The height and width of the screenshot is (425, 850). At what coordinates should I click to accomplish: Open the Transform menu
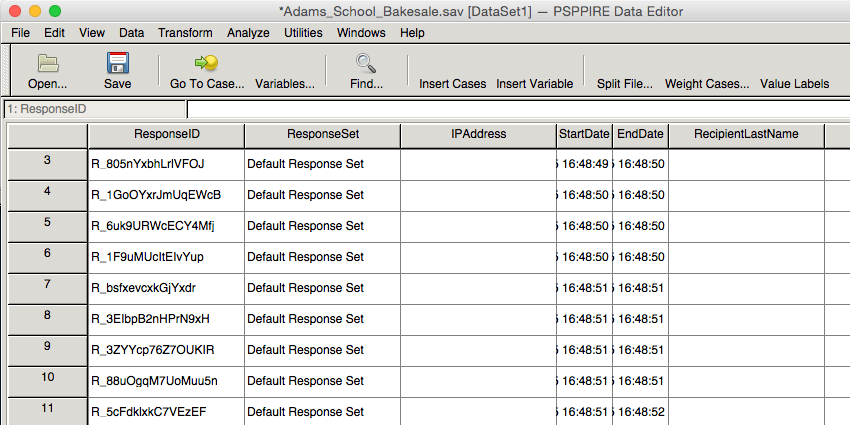pyautogui.click(x=185, y=33)
